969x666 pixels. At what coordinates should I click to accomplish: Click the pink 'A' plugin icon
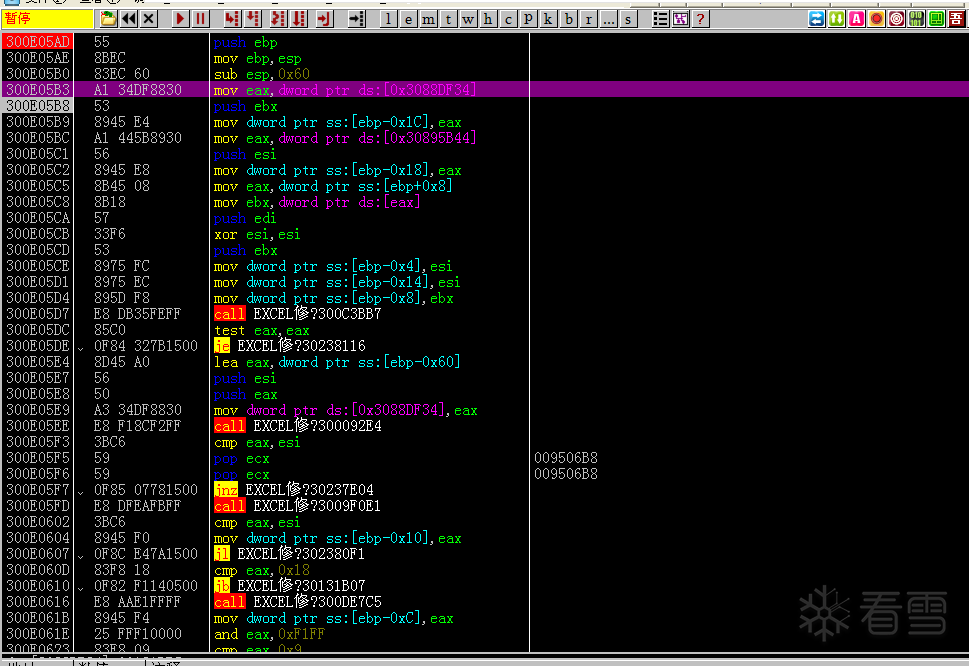click(857, 19)
